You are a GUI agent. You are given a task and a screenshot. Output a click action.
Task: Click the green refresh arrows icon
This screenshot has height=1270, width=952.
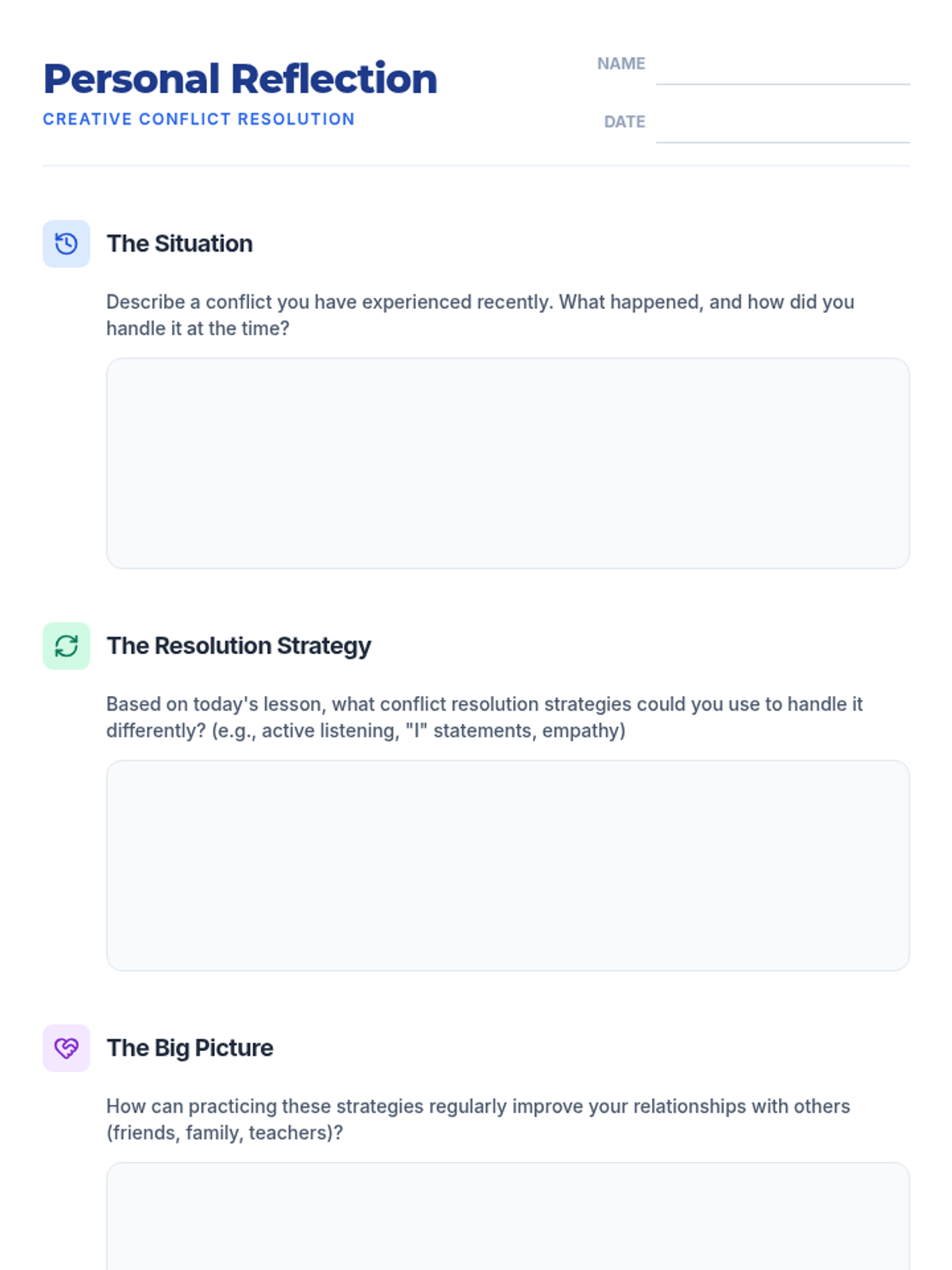67,646
